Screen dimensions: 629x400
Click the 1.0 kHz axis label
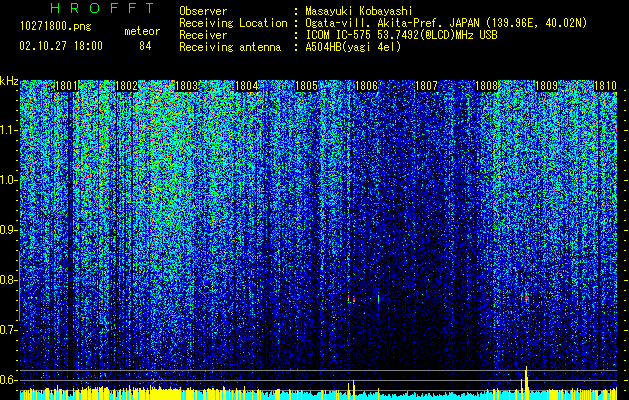(x=8, y=180)
